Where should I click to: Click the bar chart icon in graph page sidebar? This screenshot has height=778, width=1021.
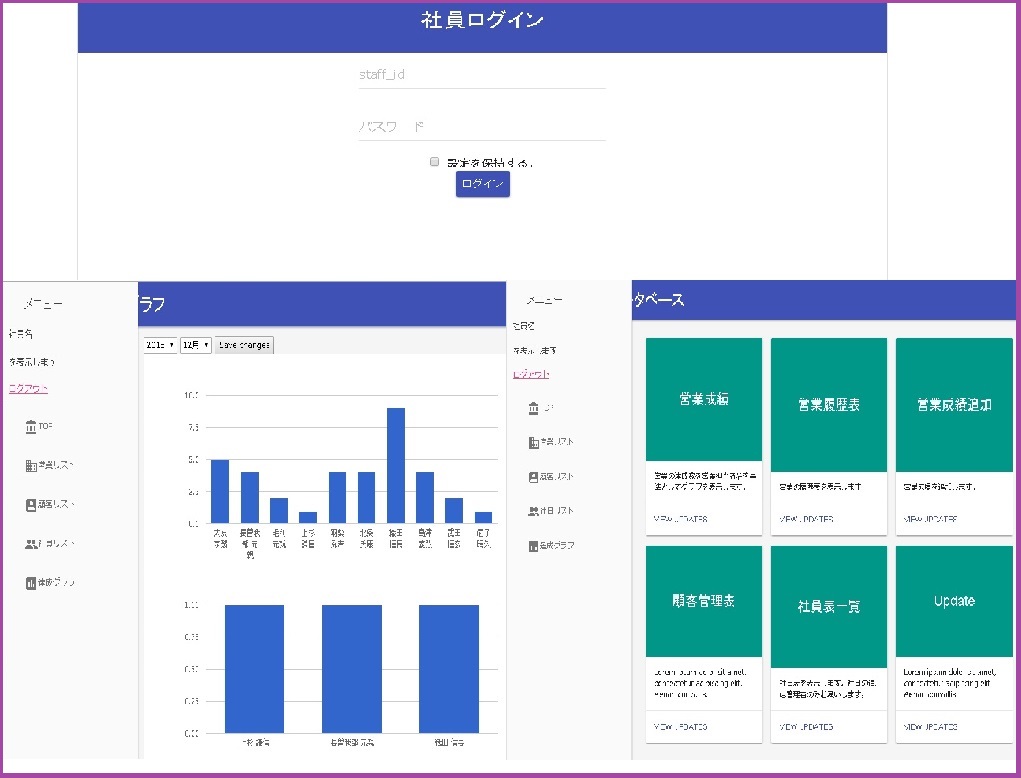point(31,582)
